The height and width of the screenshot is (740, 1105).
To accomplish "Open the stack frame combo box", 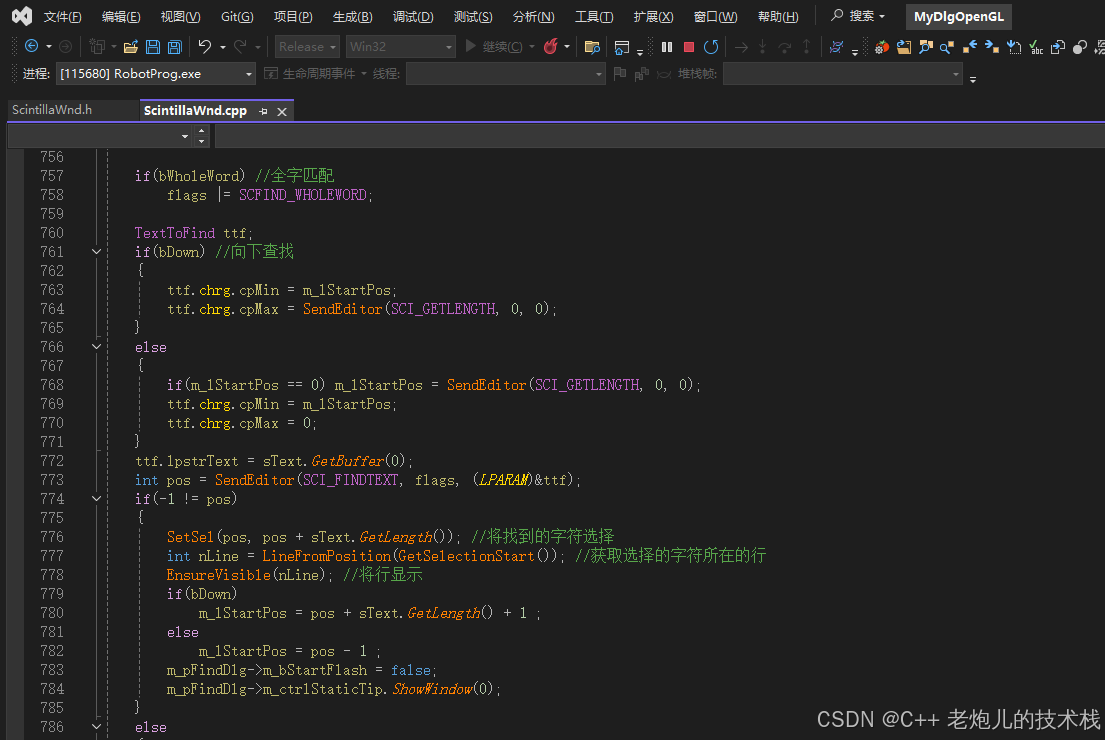I will point(842,73).
